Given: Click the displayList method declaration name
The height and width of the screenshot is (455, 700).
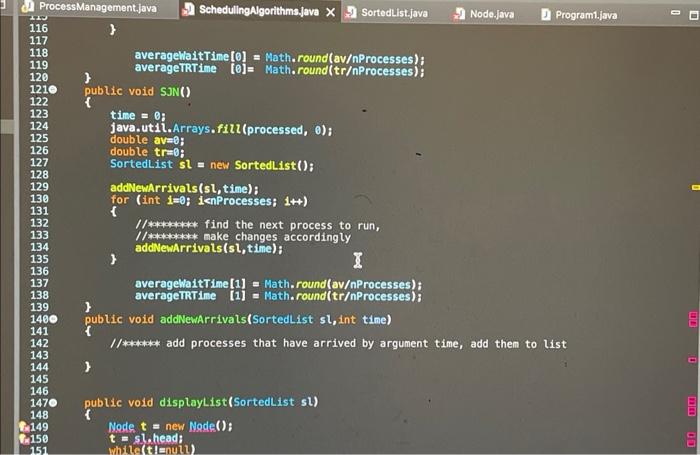Looking at the screenshot, I should point(193,402).
